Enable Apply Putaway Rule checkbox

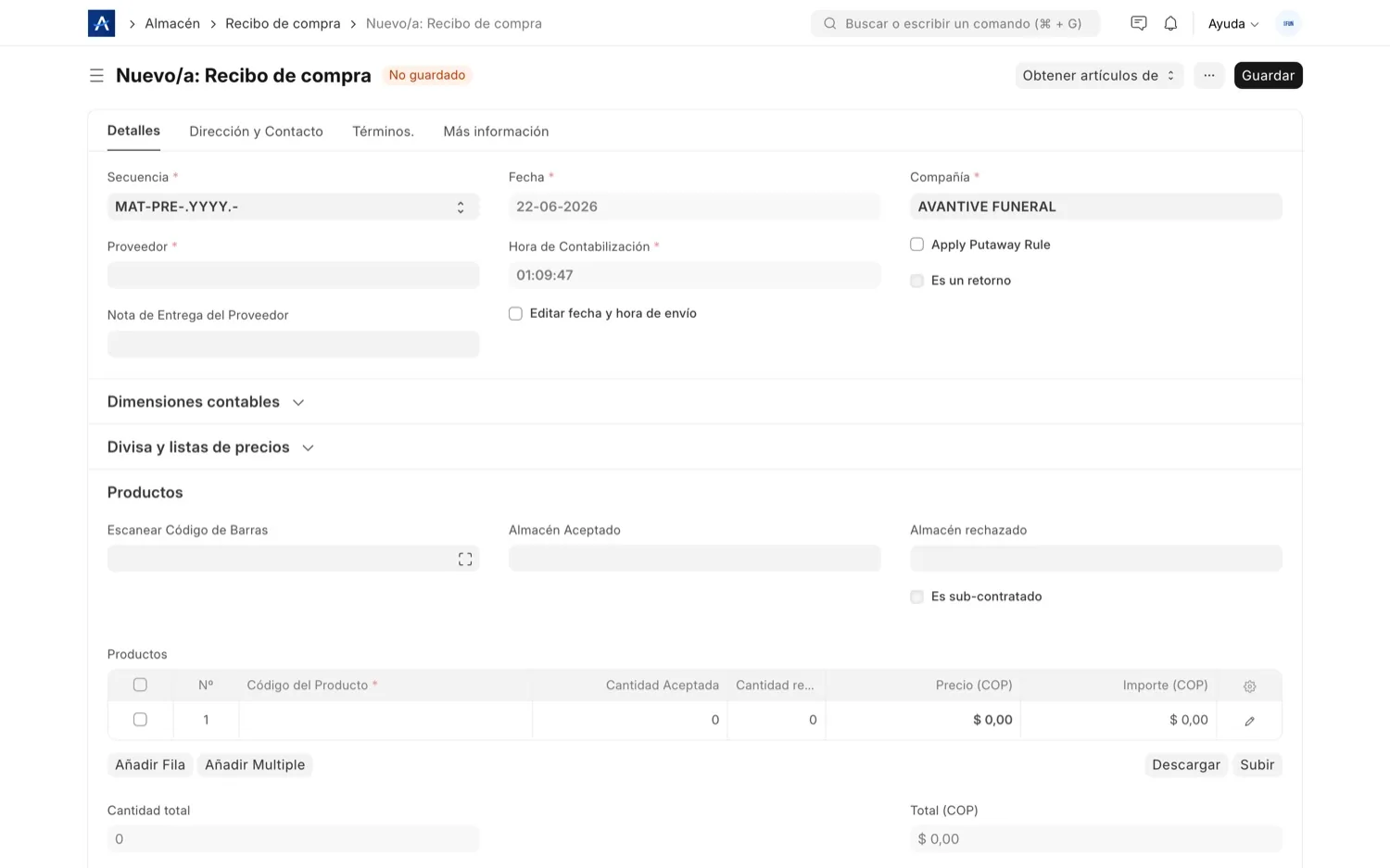tap(916, 245)
